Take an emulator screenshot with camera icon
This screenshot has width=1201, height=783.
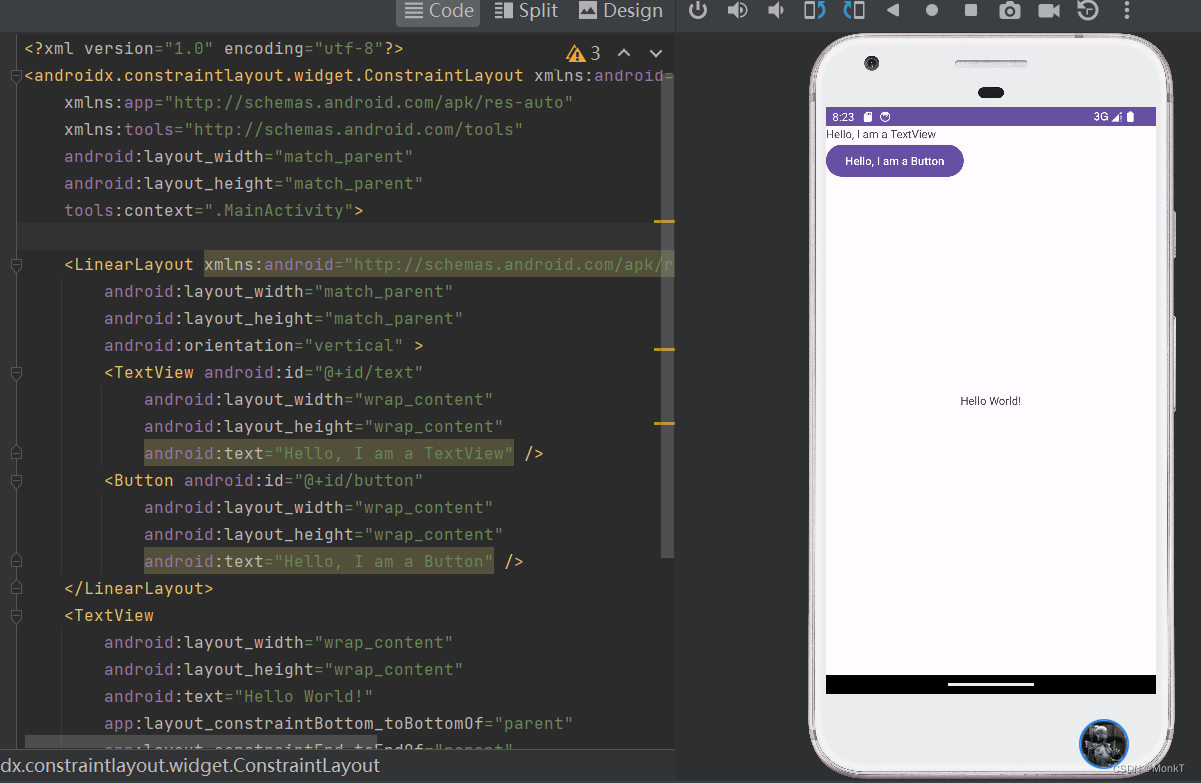click(1010, 11)
